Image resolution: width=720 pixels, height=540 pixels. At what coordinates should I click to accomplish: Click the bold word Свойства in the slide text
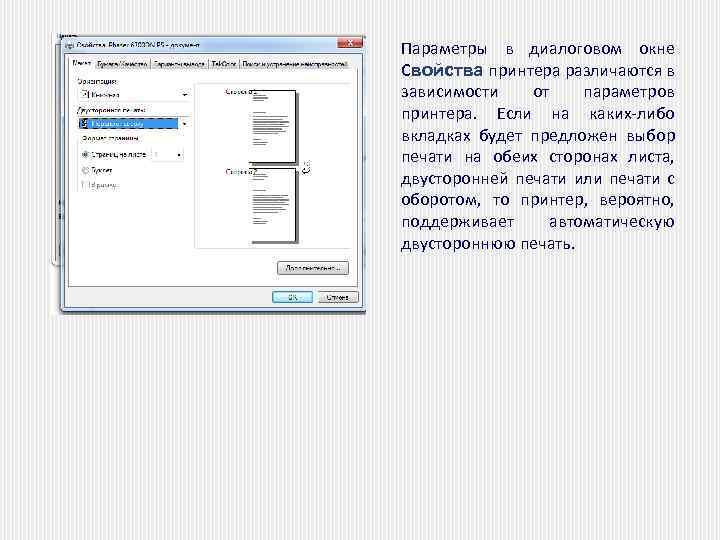click(442, 70)
